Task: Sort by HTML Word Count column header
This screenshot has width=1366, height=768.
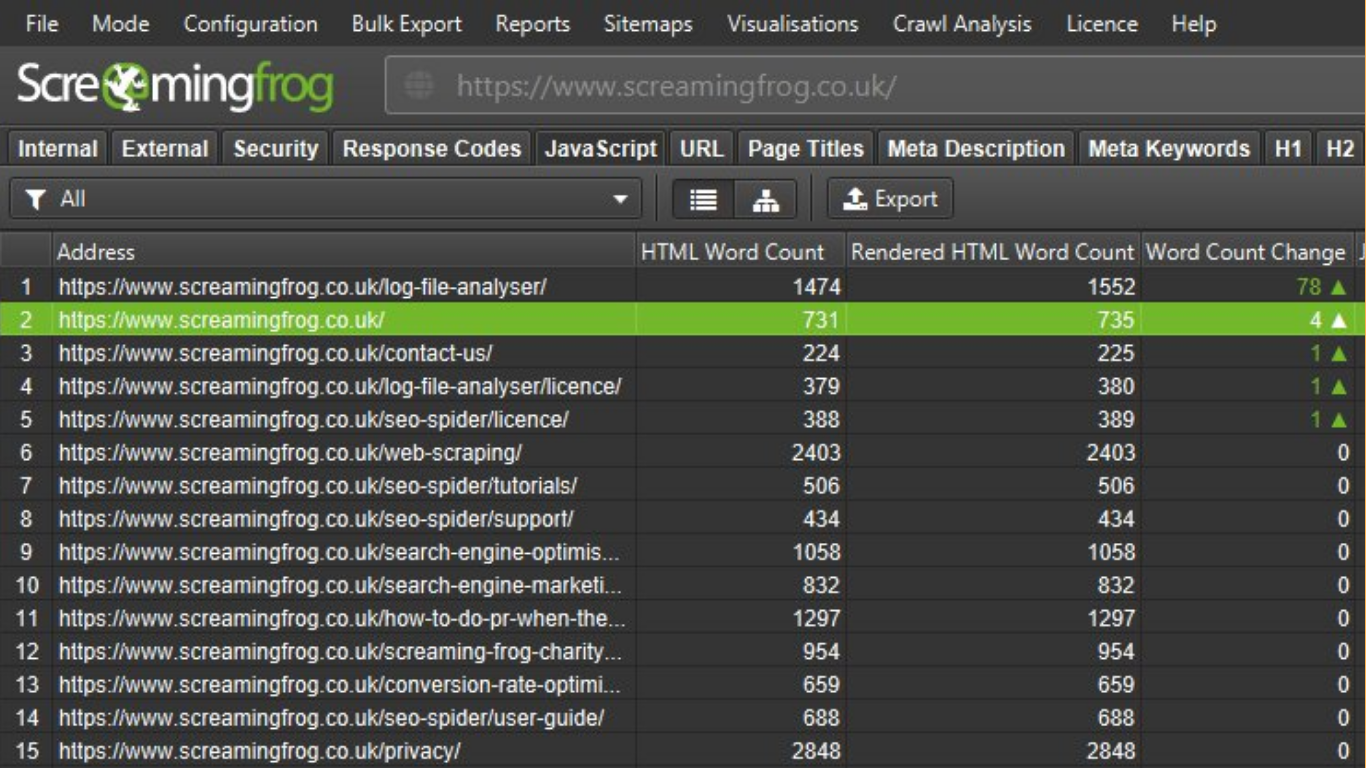Action: click(741, 252)
